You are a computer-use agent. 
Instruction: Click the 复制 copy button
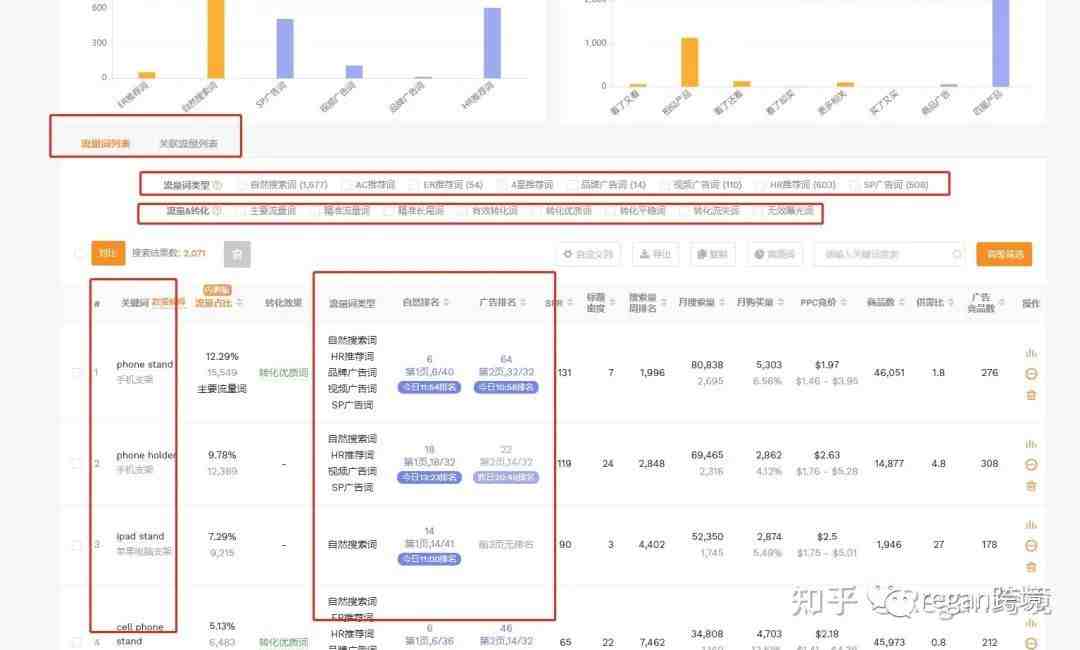click(x=712, y=254)
